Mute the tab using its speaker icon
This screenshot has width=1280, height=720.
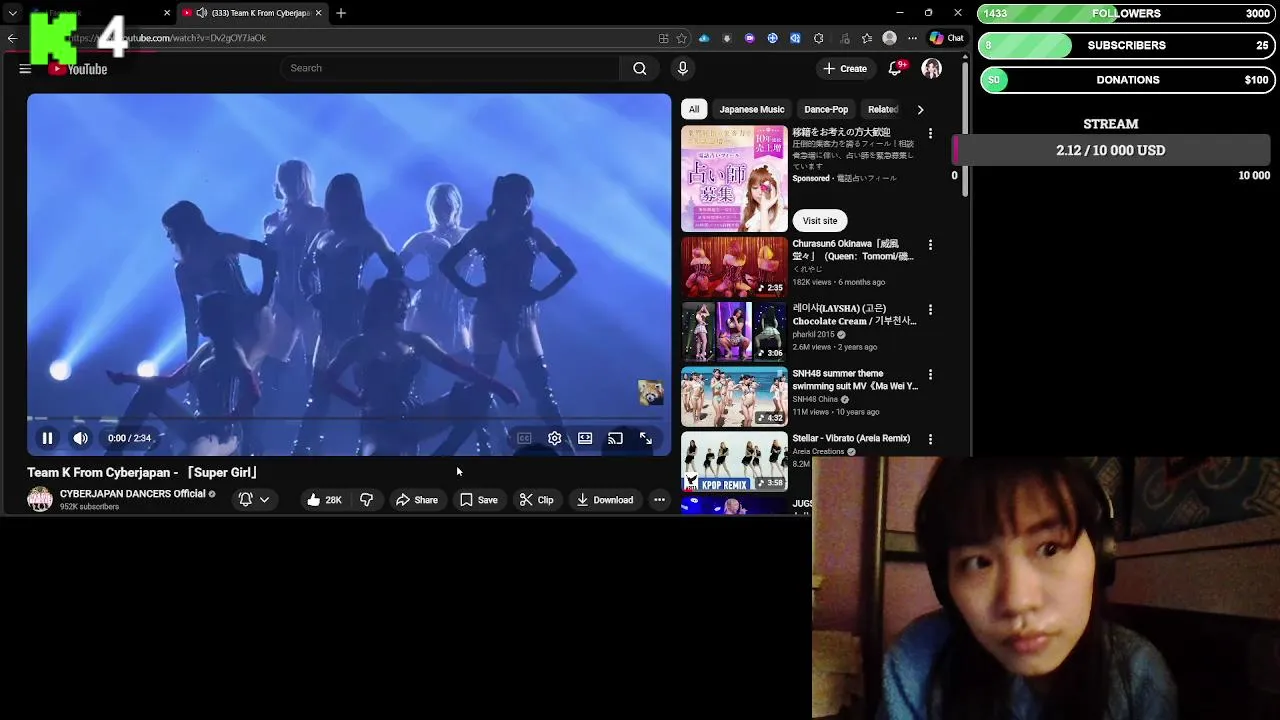pyautogui.click(x=201, y=13)
